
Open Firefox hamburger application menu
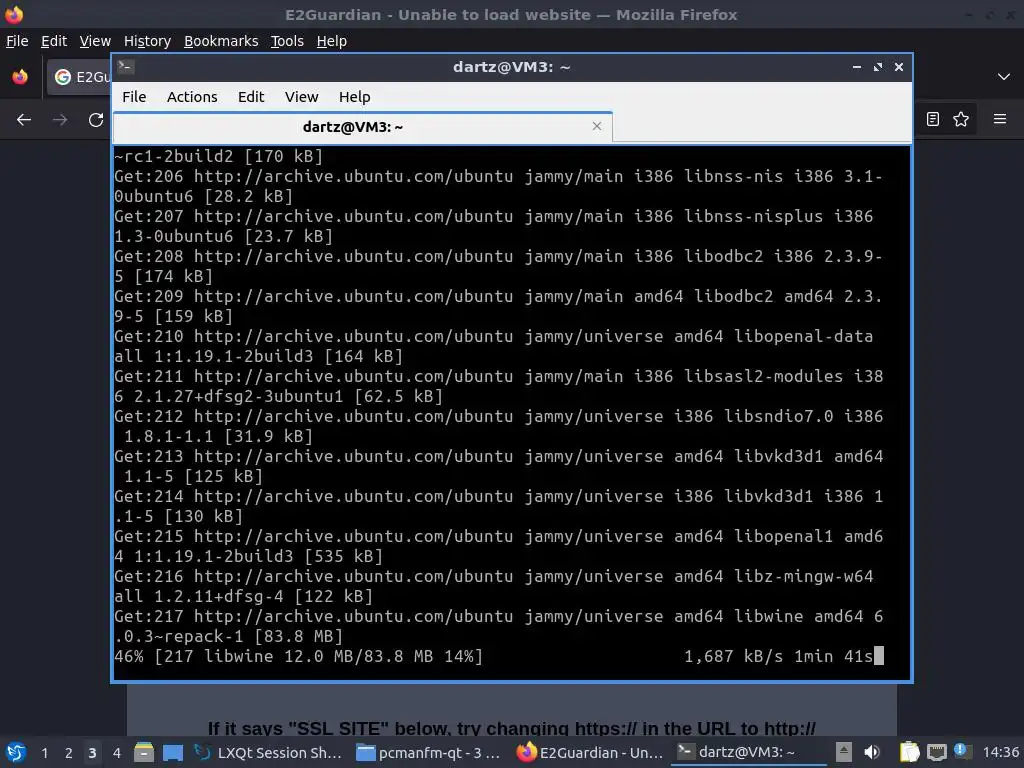[x=1000, y=119]
